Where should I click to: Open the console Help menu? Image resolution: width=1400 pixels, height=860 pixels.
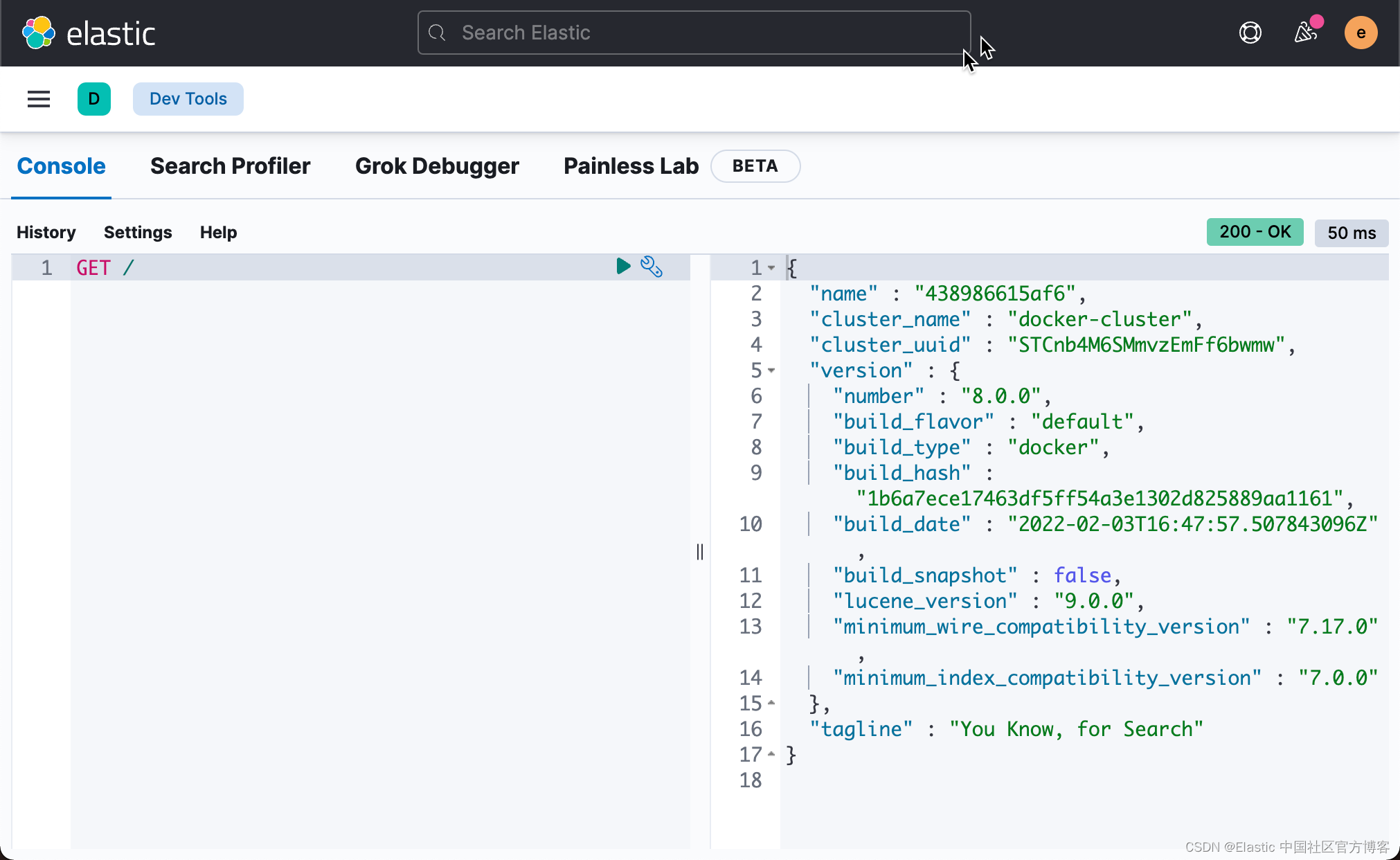click(217, 232)
